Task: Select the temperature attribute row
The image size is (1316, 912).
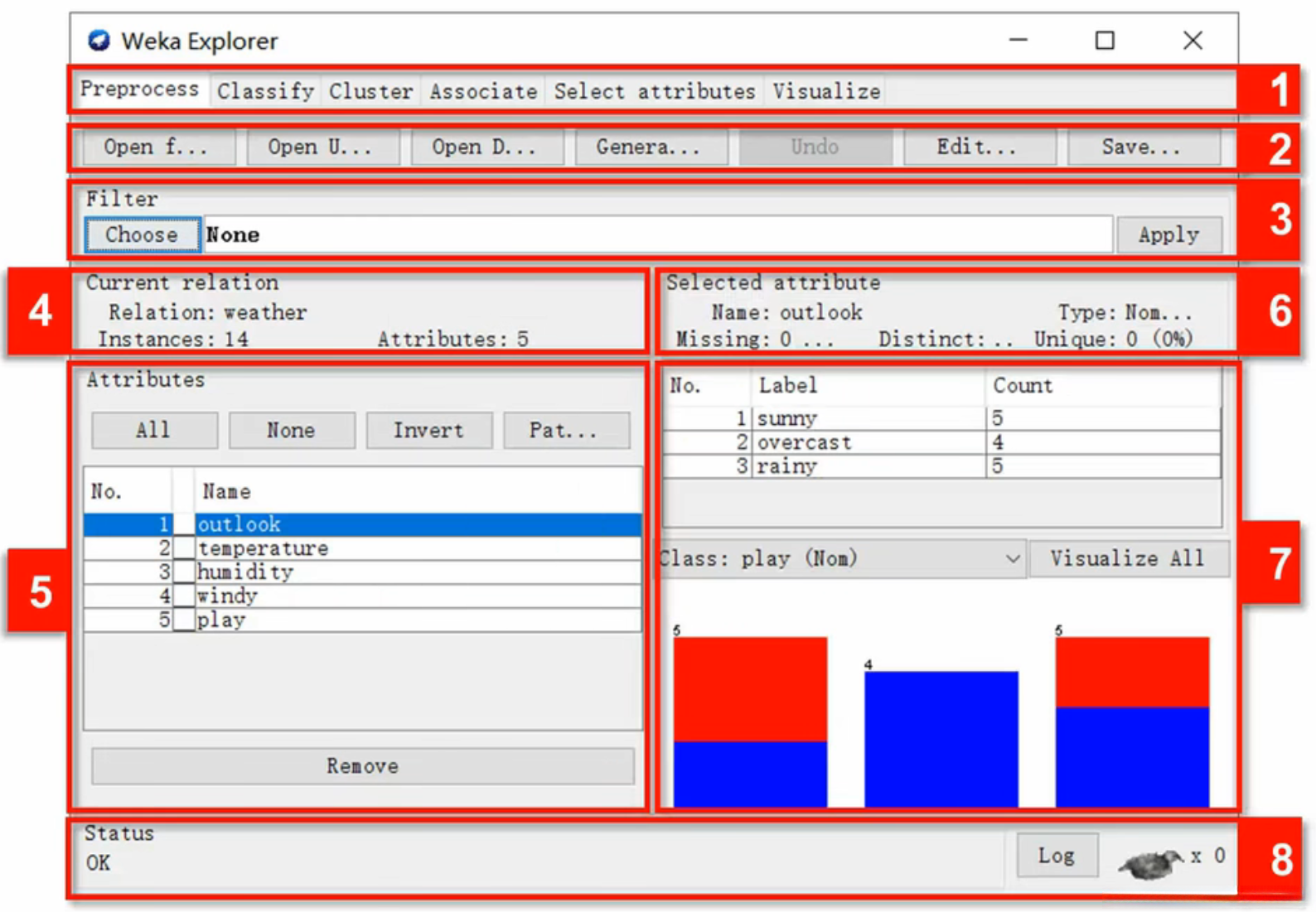Action: tap(363, 548)
